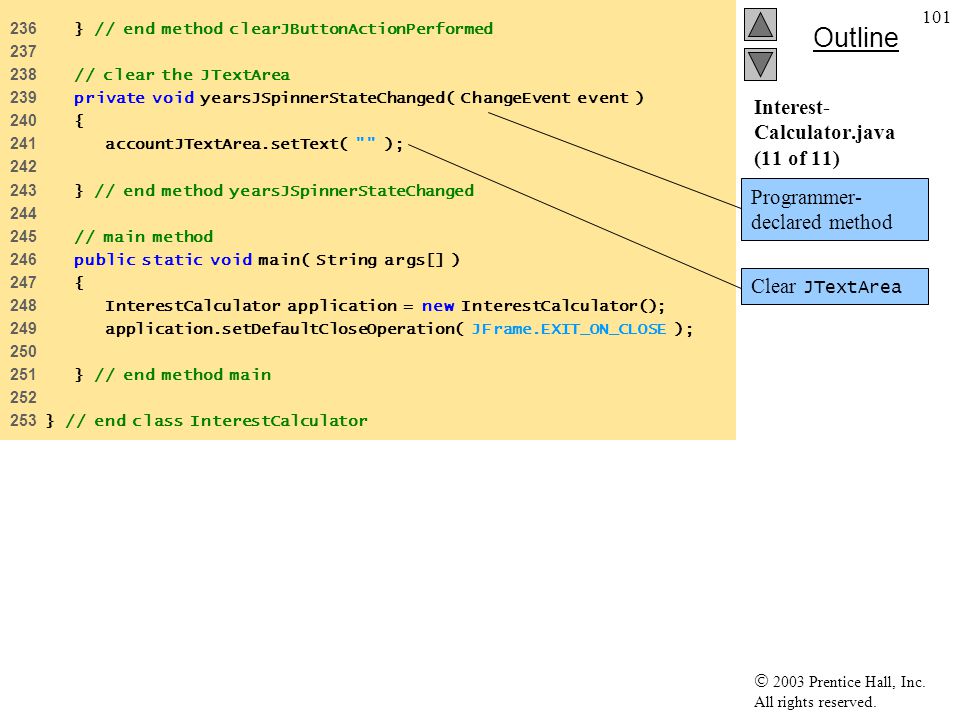960x720 pixels.
Task: Select the 'Programmer-declared method' callout box
Action: (834, 209)
